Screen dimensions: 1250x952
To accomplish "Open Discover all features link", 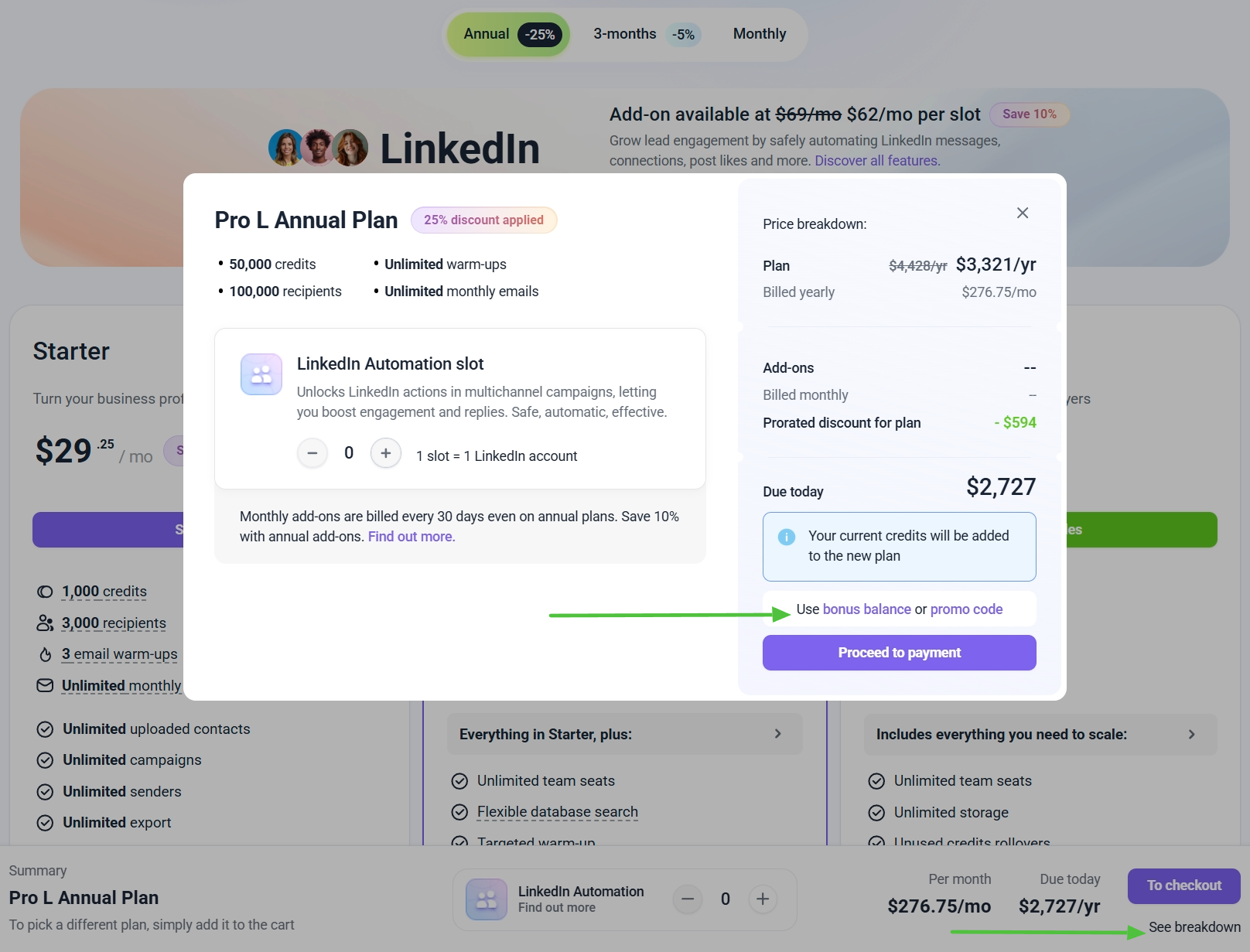I will coord(877,161).
